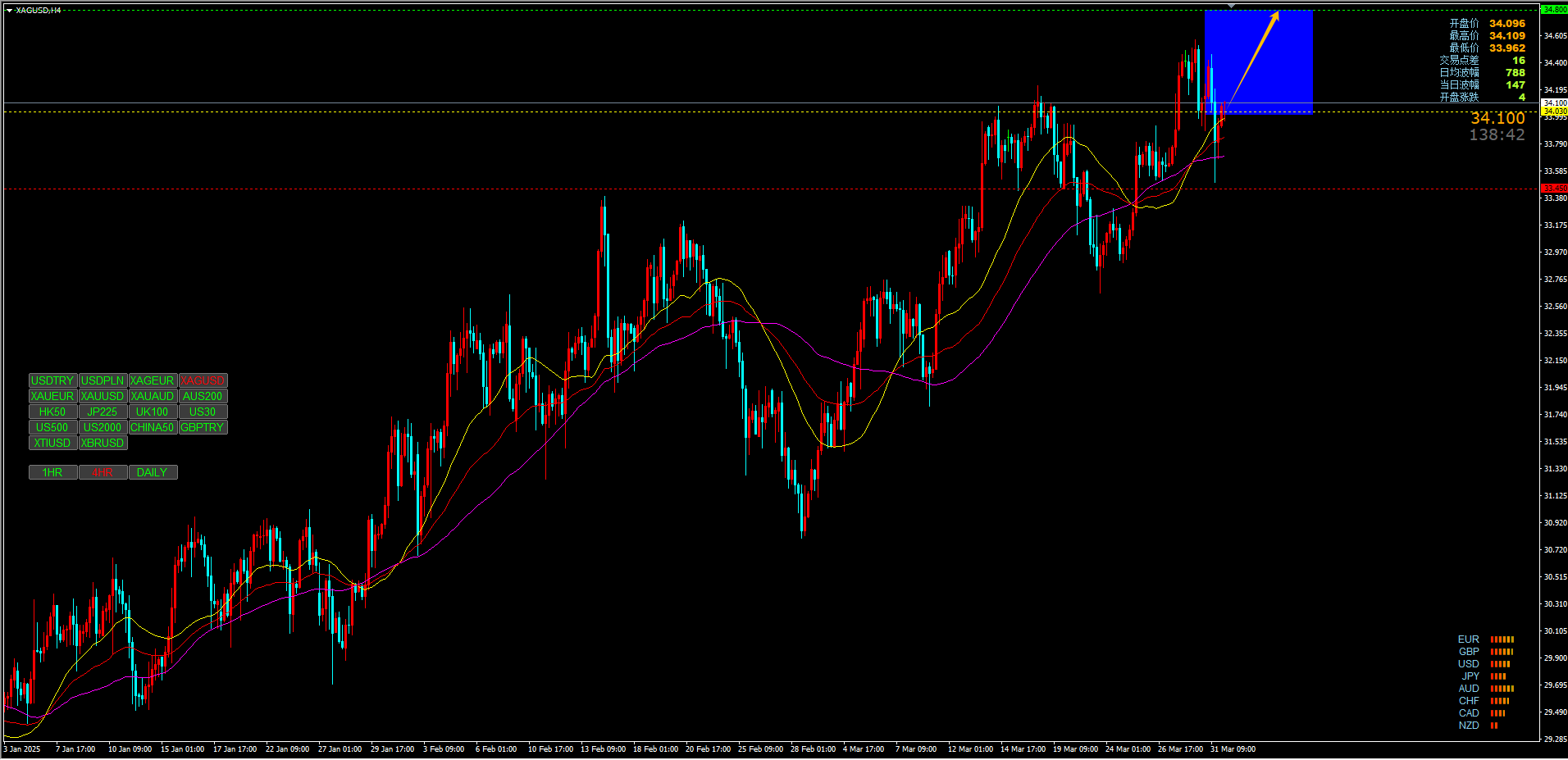Switch to the CHINA50 symbol
Image resolution: width=1568 pixels, height=760 pixels.
(153, 427)
